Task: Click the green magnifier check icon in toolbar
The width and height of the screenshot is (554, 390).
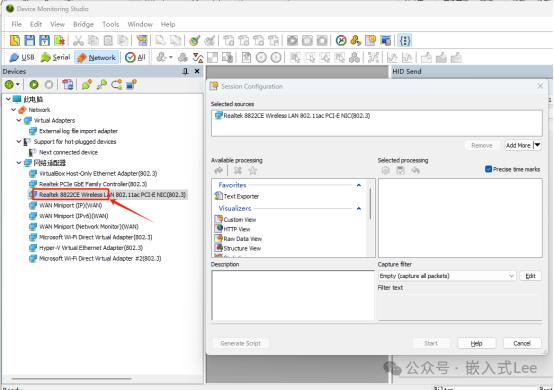Action: click(x=195, y=41)
